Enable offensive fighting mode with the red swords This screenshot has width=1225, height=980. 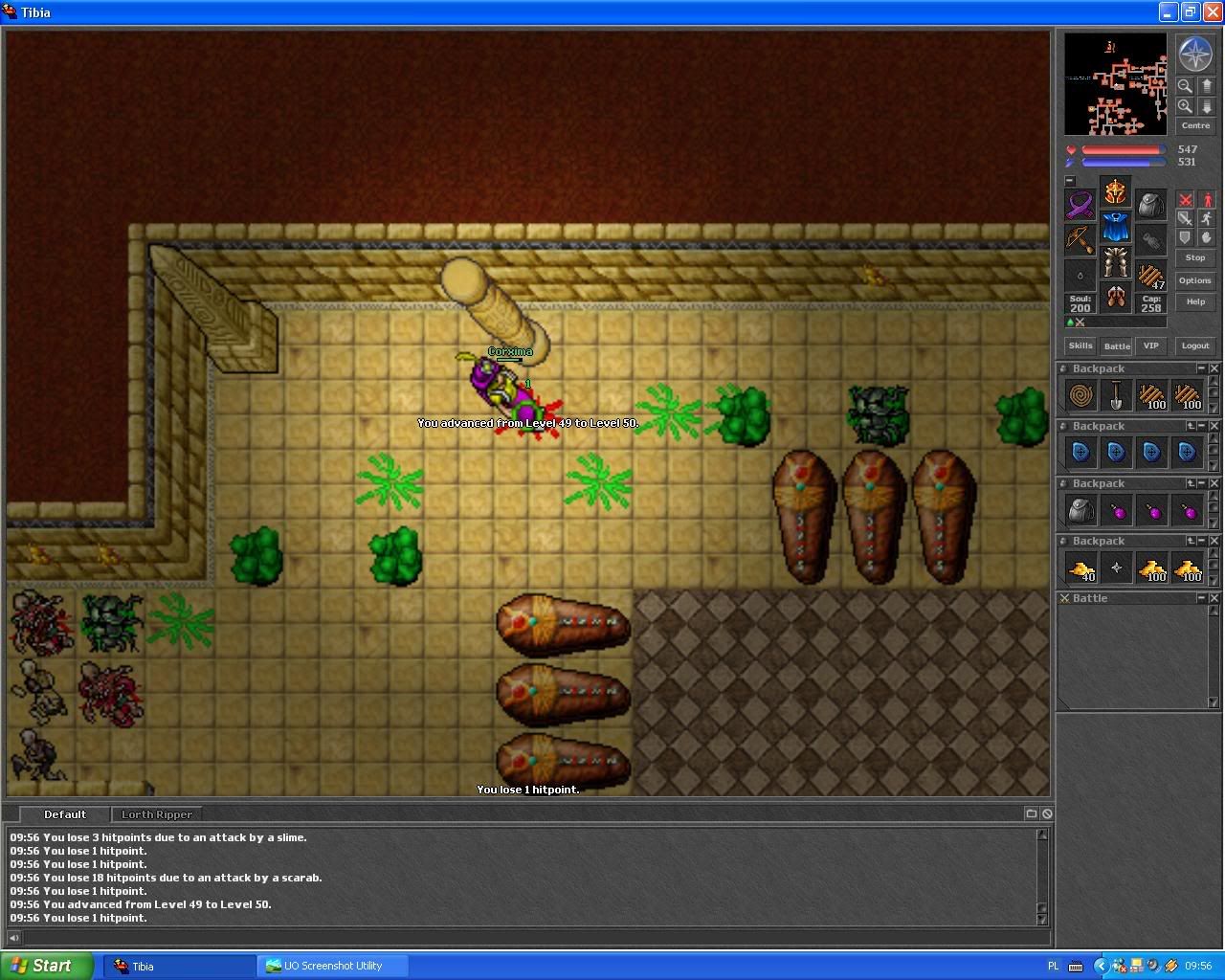pyautogui.click(x=1185, y=200)
